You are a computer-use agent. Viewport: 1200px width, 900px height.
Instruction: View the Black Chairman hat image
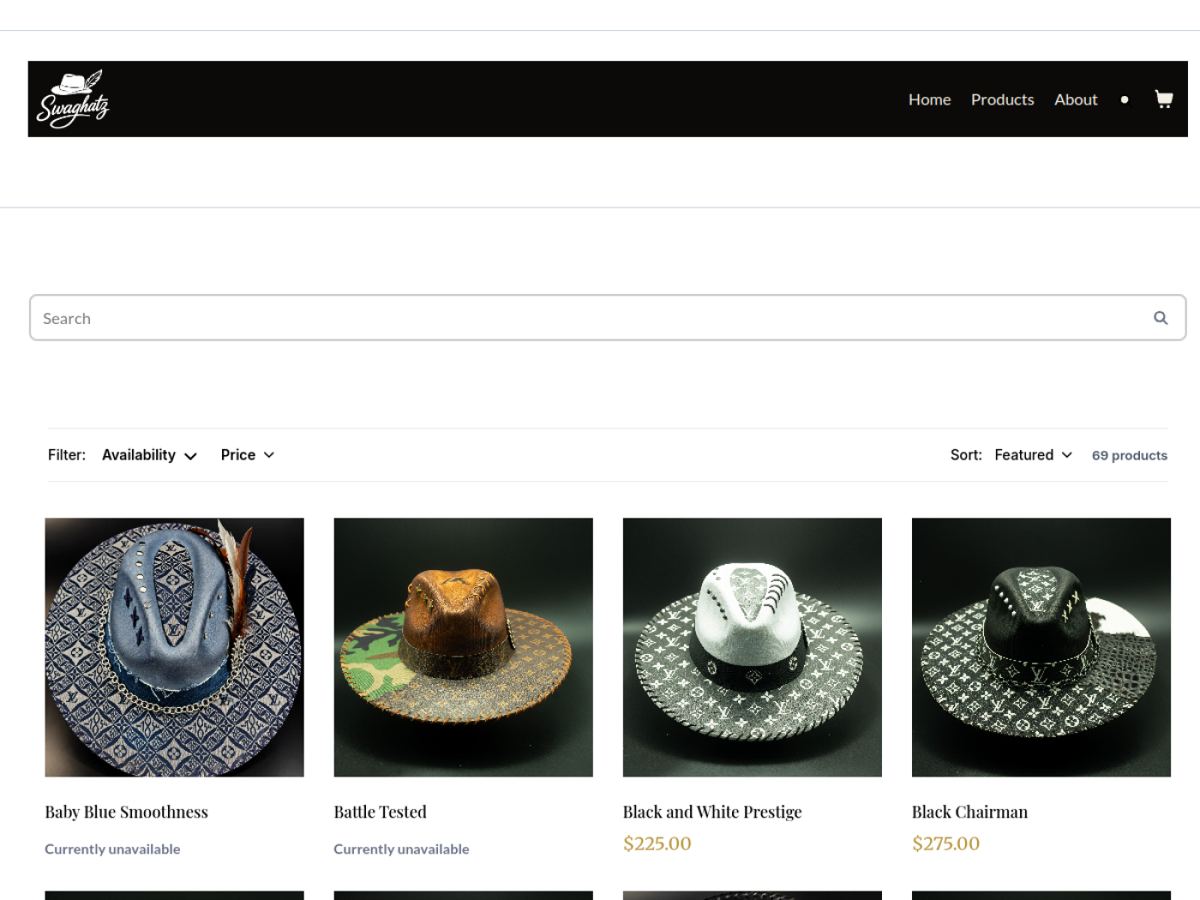coord(1041,647)
